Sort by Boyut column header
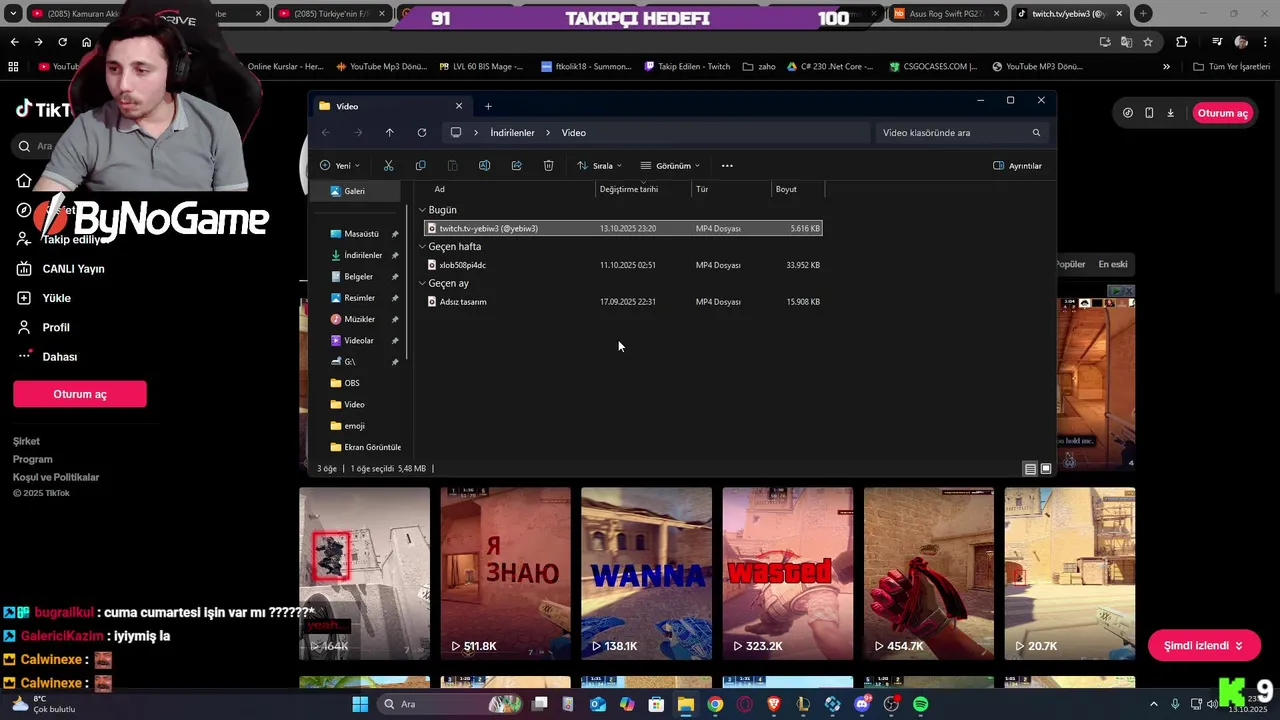 [x=797, y=189]
